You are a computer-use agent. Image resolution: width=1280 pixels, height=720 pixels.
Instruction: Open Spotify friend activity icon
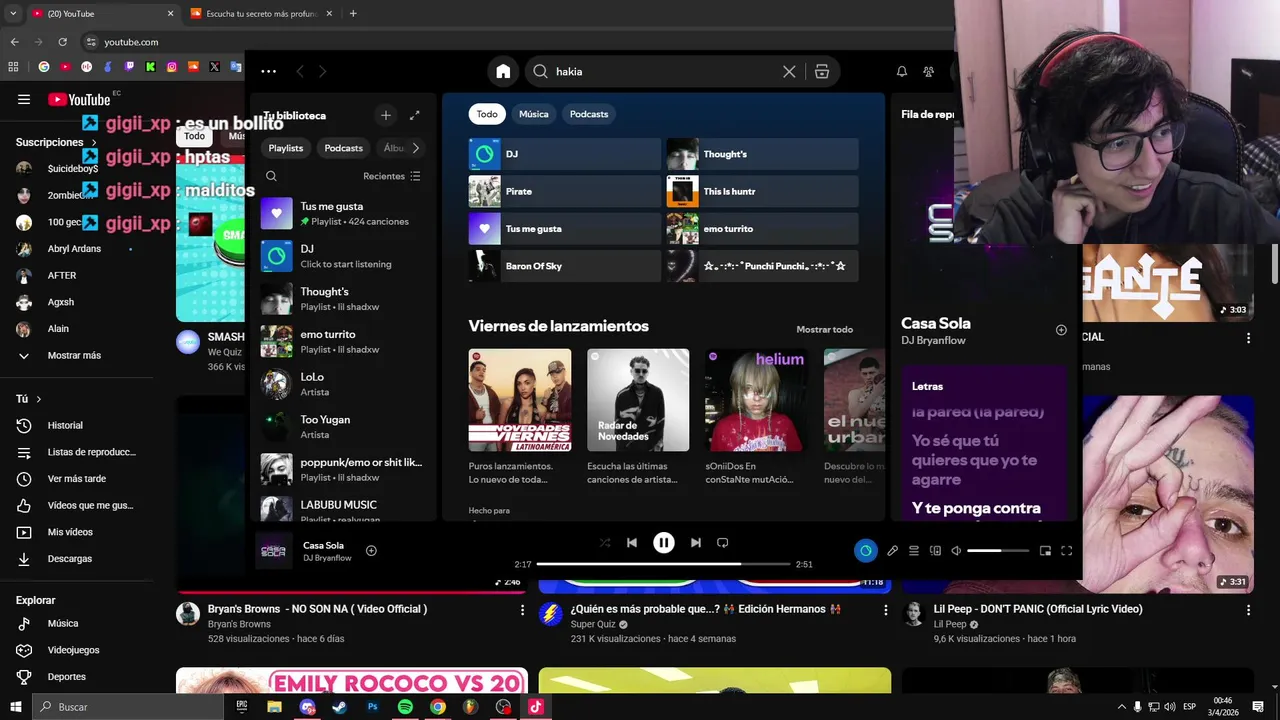coord(929,71)
